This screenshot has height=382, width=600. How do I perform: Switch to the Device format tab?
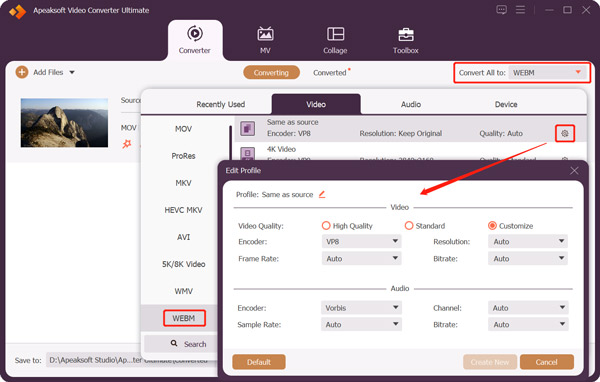tap(506, 104)
